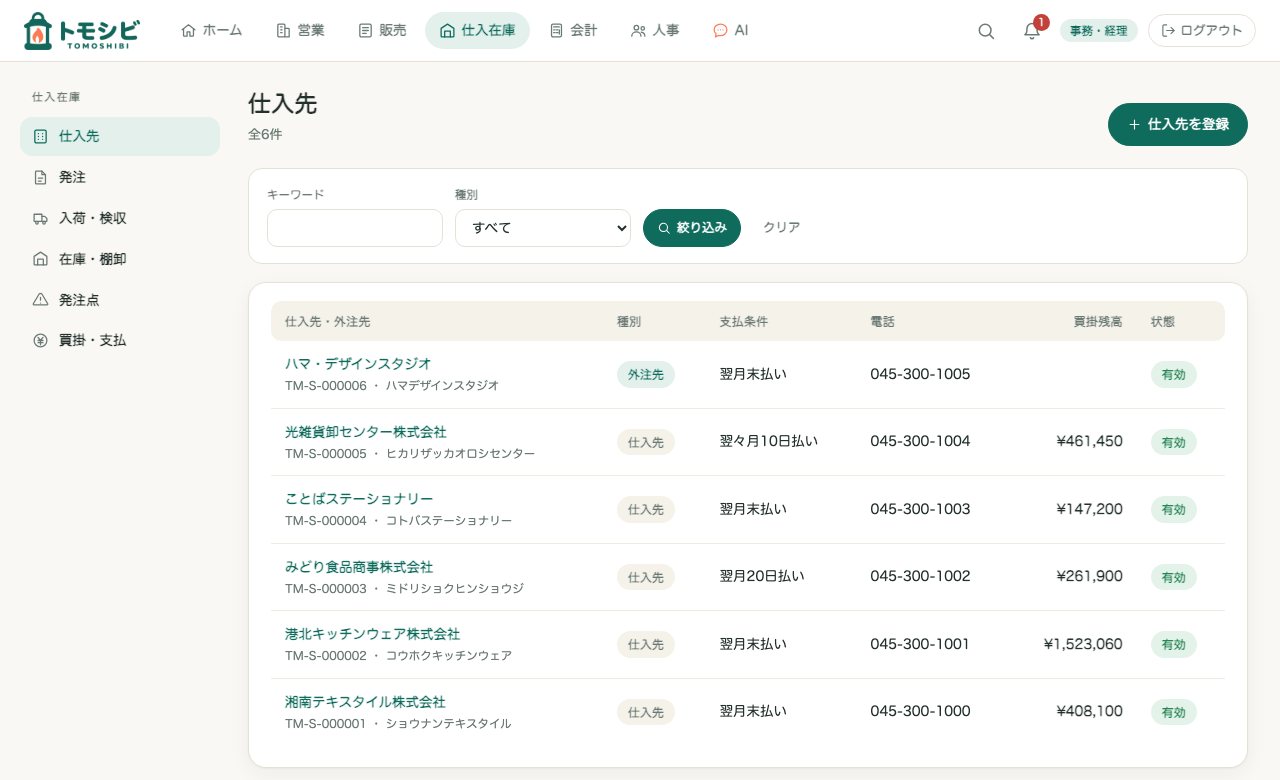Click phone number 045-300-1003
Image resolution: width=1280 pixels, height=780 pixels.
[x=920, y=509]
